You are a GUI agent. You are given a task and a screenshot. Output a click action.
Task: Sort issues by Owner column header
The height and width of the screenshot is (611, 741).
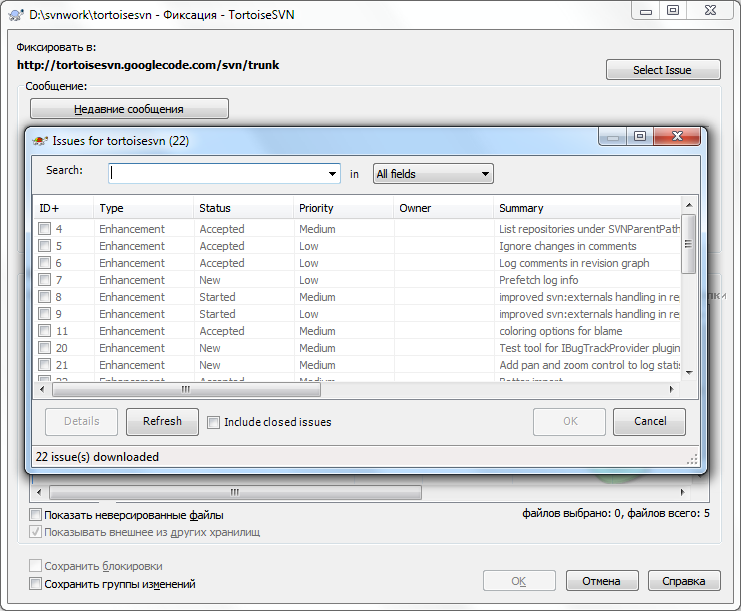coord(444,208)
